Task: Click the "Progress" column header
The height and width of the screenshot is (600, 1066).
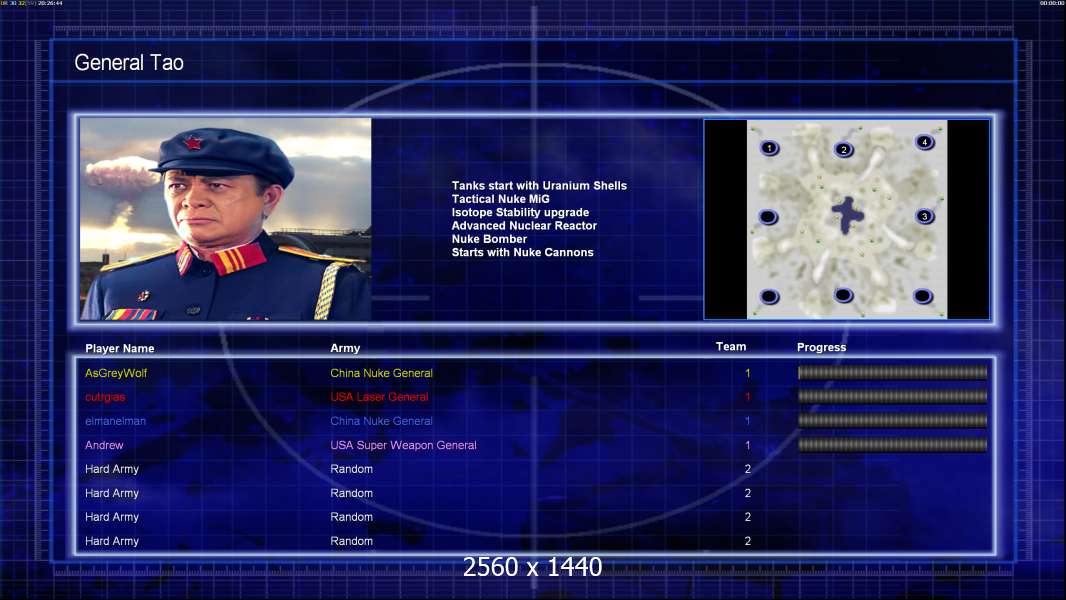Action: (x=821, y=347)
